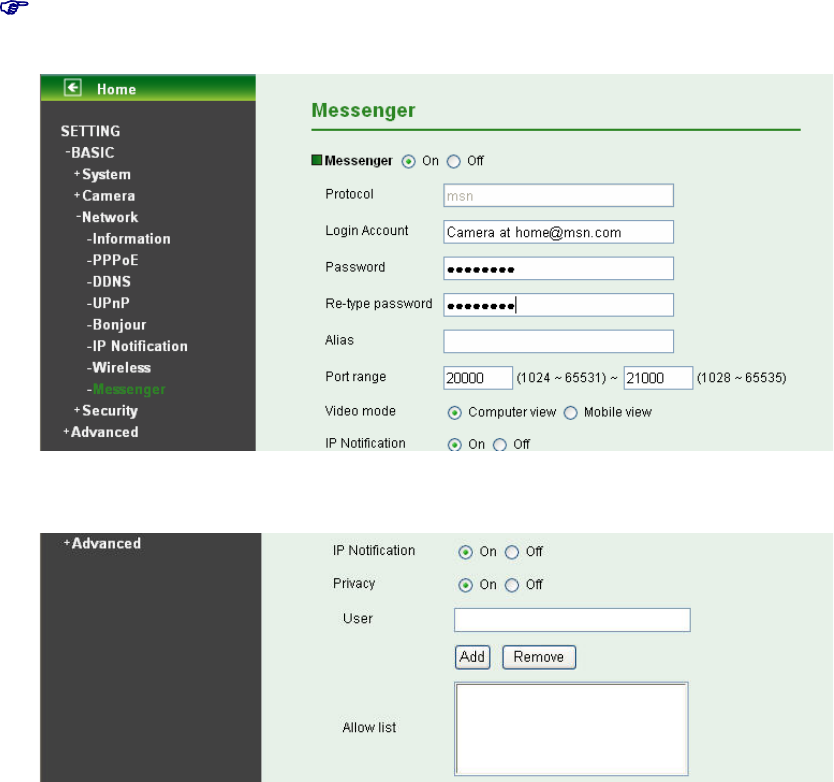Open the PPPoE settings page
The height and width of the screenshot is (782, 834).
pos(112,260)
